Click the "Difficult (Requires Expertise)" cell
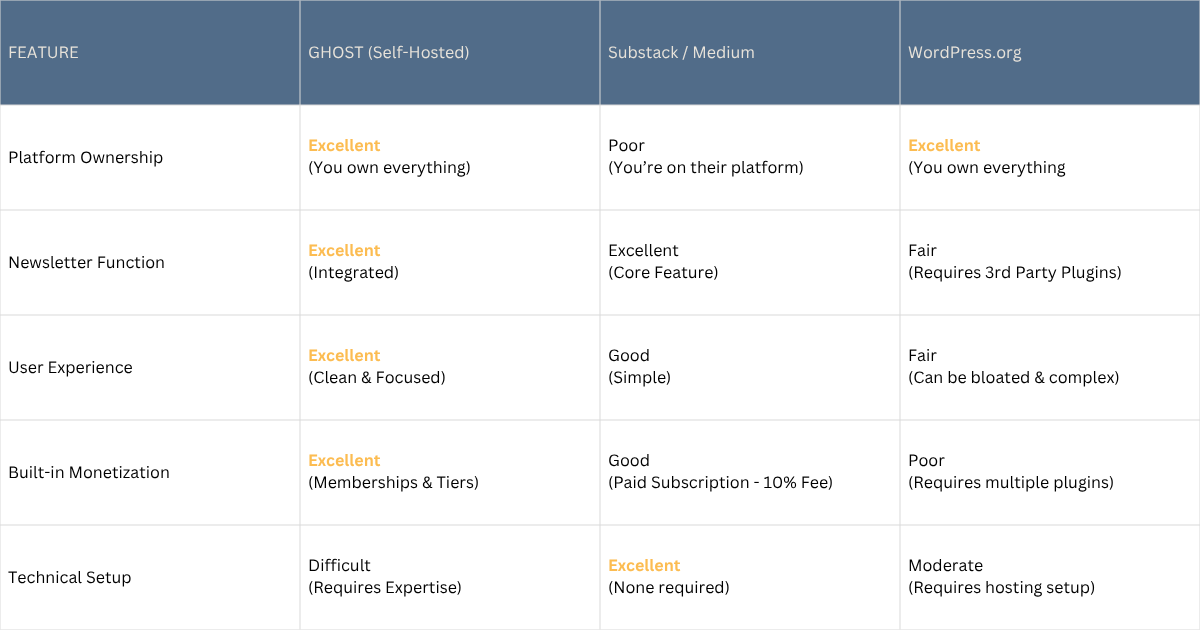The height and width of the screenshot is (630, 1200). pyautogui.click(x=450, y=577)
